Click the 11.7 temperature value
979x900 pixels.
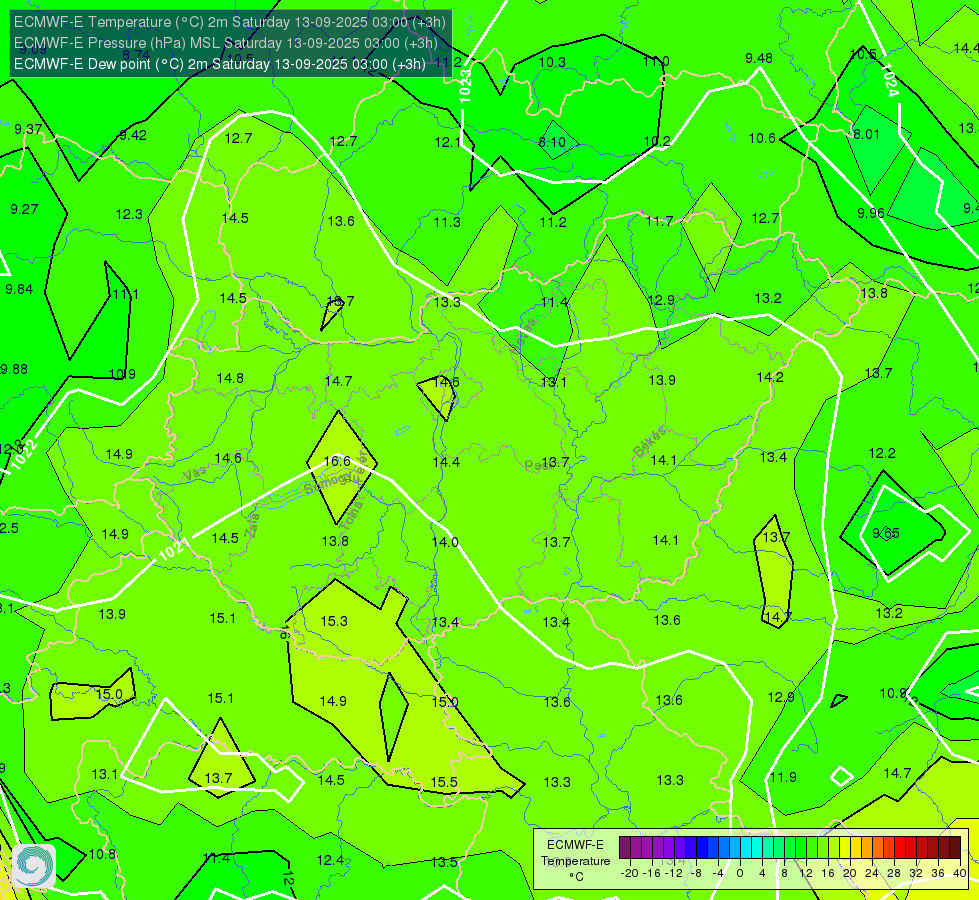pyautogui.click(x=659, y=221)
